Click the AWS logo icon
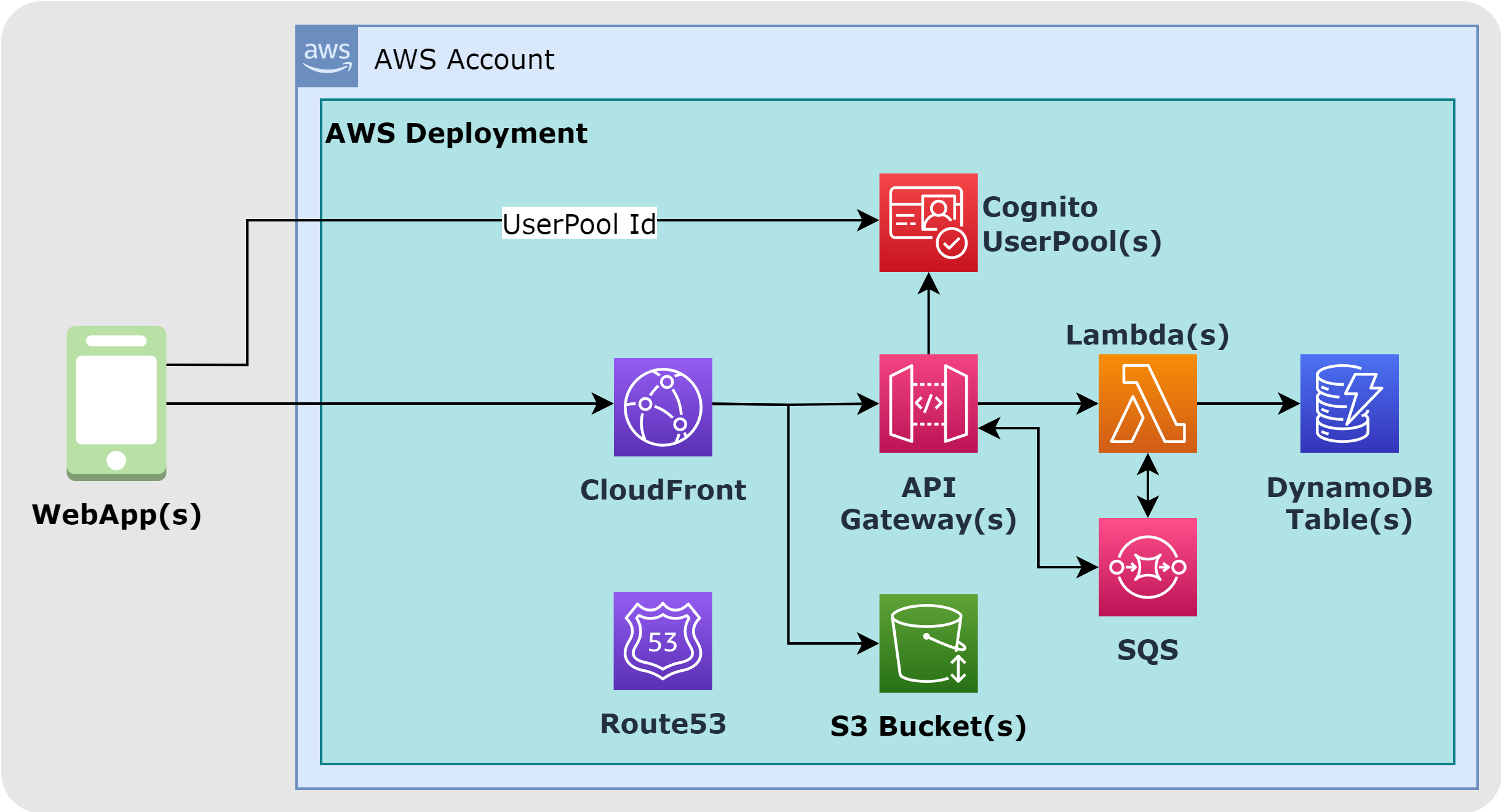Image resolution: width=1501 pixels, height=812 pixels. click(327, 57)
